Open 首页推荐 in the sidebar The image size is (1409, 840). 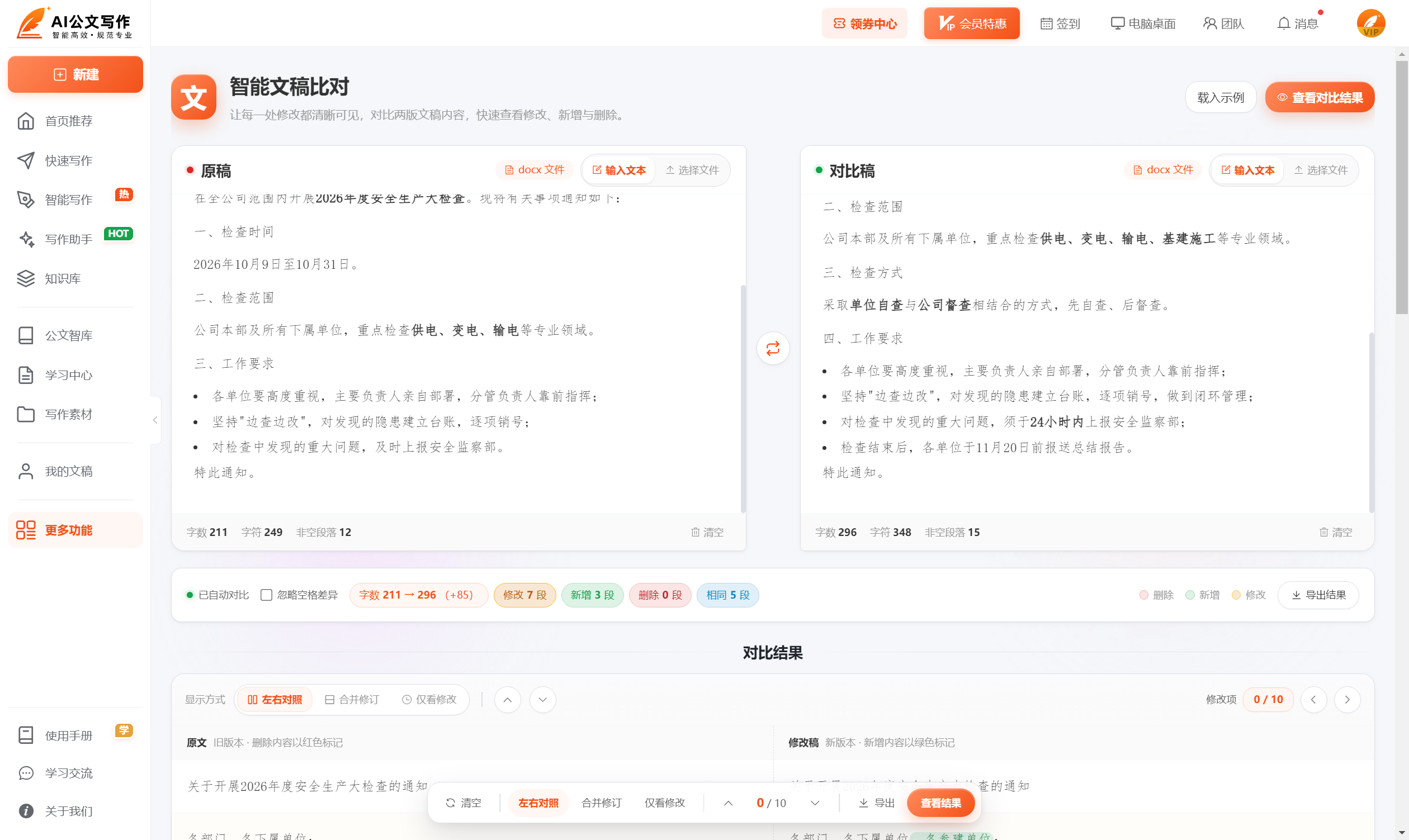pyautogui.click(x=75, y=121)
